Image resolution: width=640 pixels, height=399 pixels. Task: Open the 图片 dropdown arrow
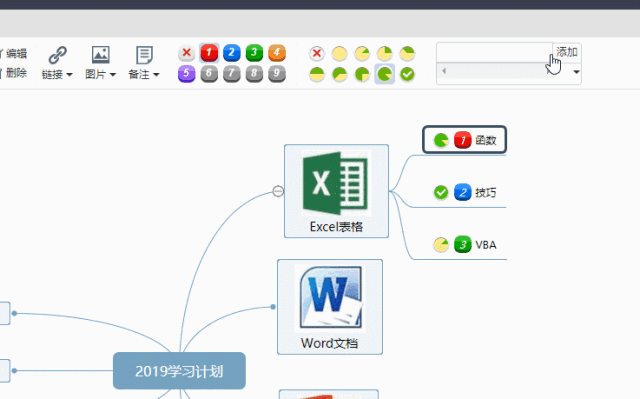click(x=113, y=75)
